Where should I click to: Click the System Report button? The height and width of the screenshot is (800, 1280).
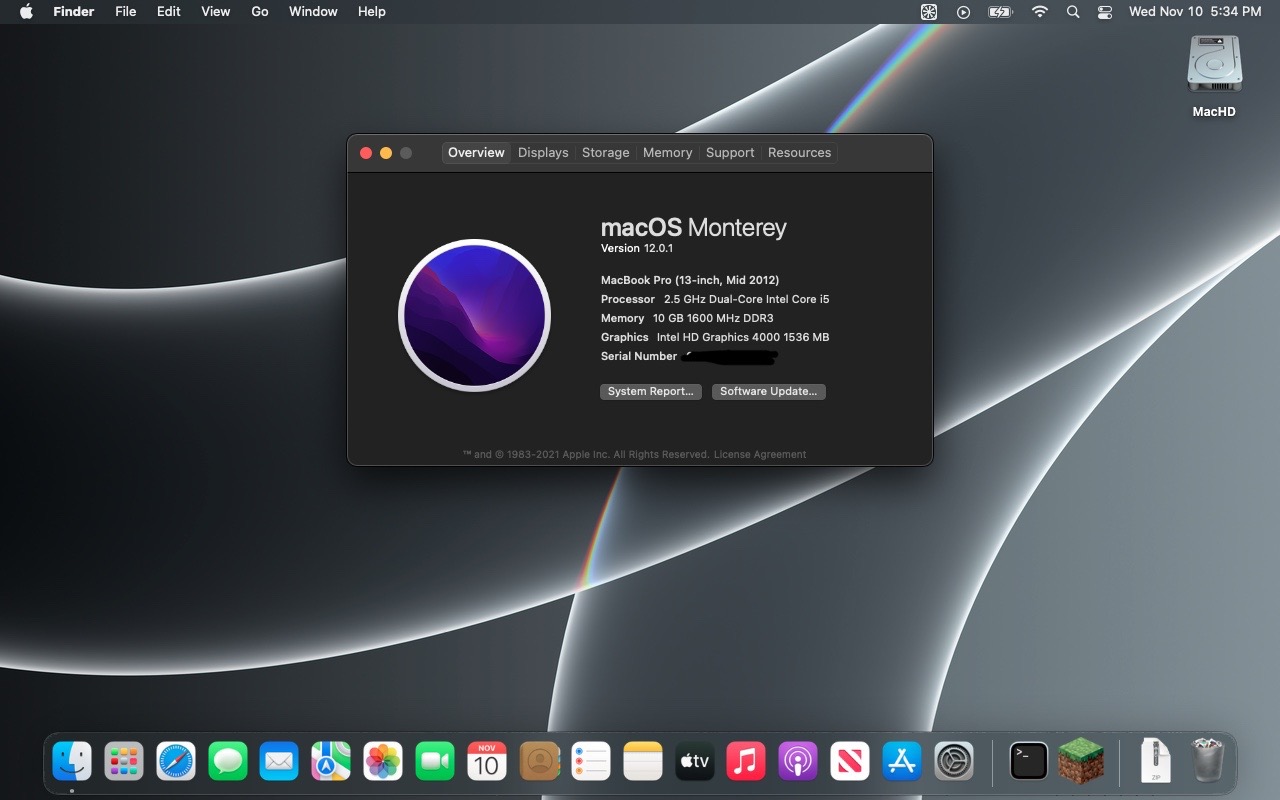click(x=651, y=391)
